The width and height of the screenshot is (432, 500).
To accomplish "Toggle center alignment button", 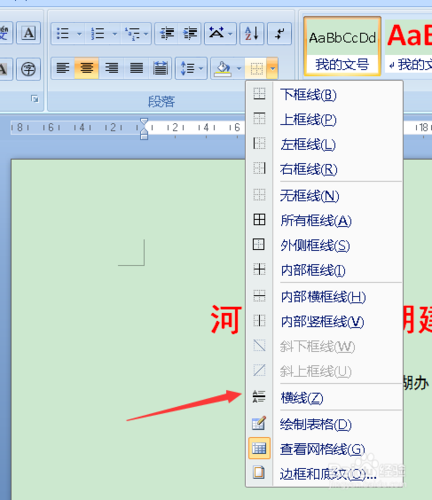I will tap(87, 68).
